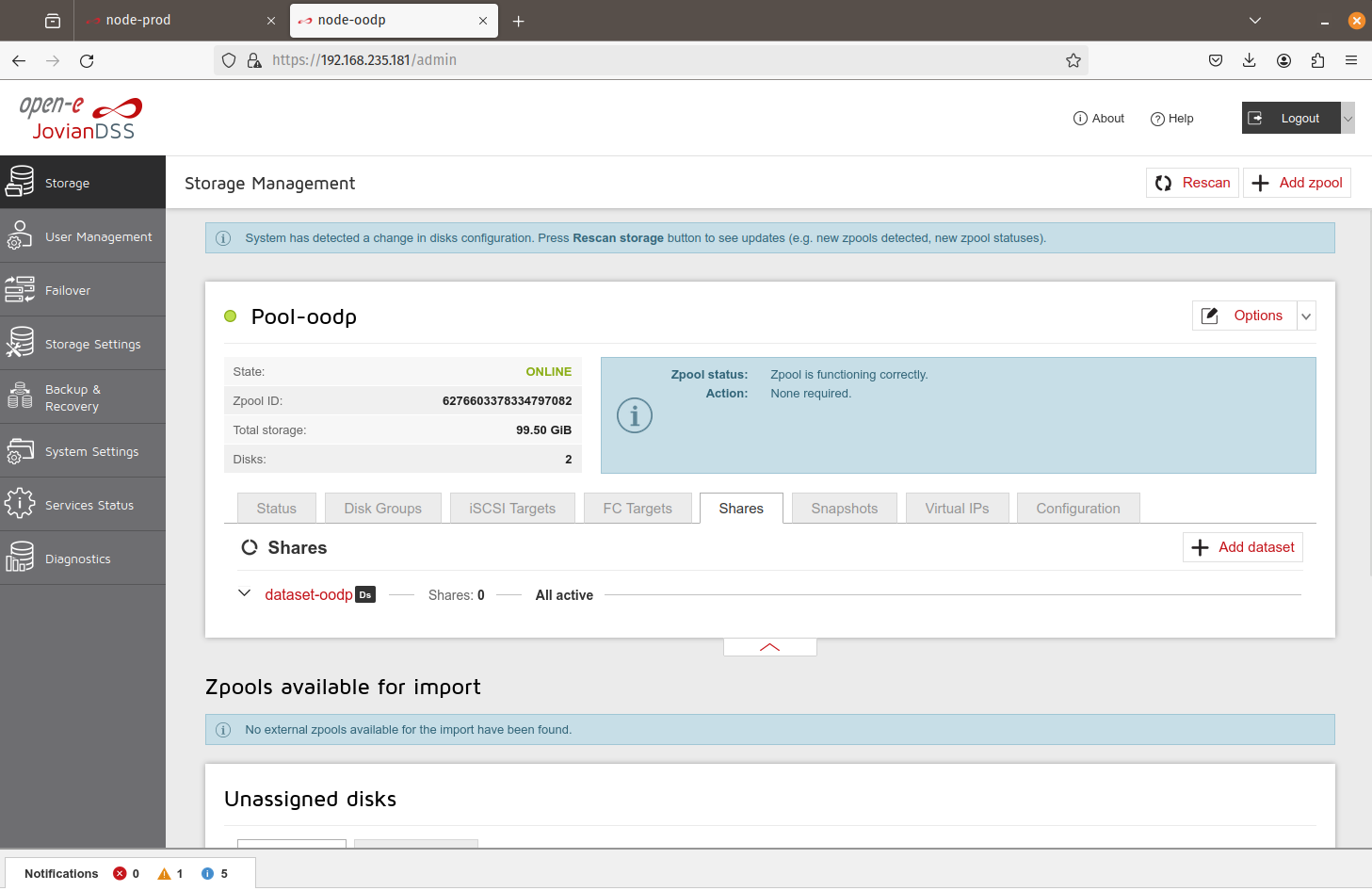
Task: Expand Options dropdown arrow for Pool-oodp
Action: 1306,316
